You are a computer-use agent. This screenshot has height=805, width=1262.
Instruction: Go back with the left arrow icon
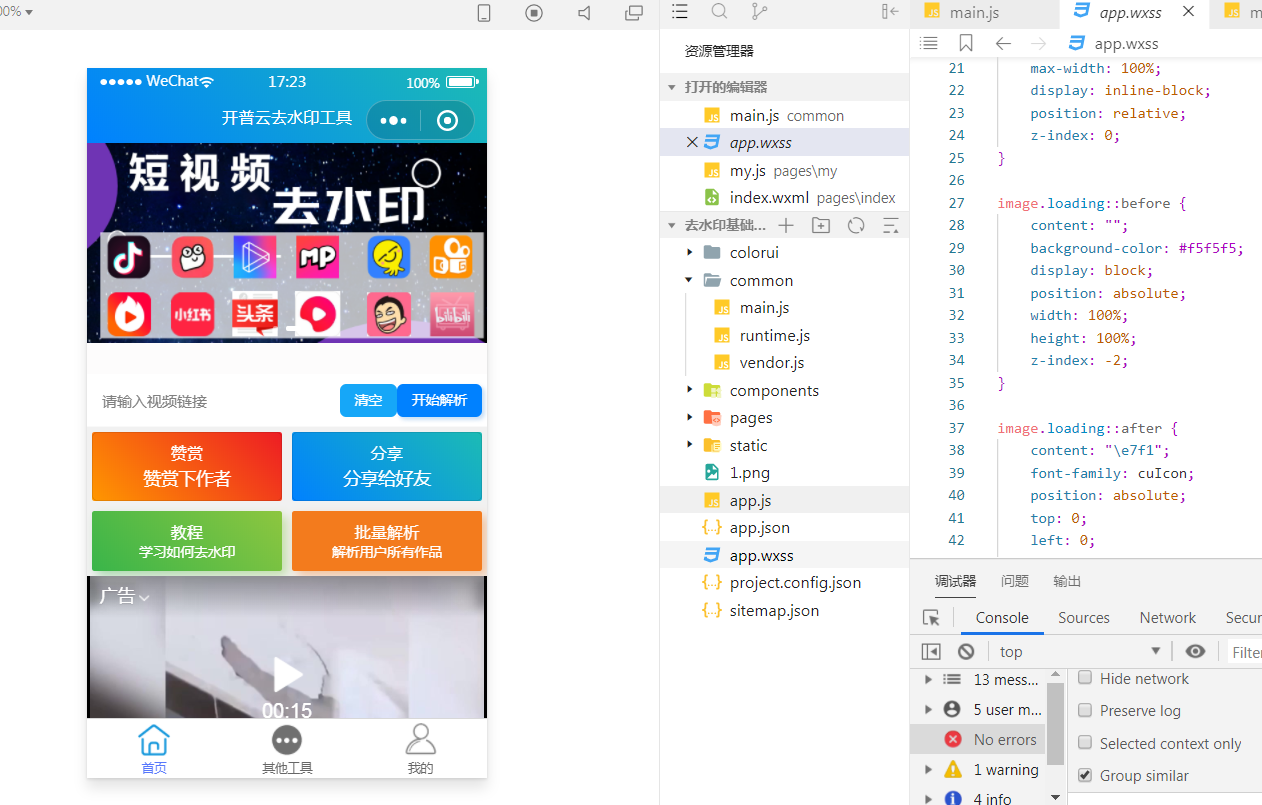1003,43
